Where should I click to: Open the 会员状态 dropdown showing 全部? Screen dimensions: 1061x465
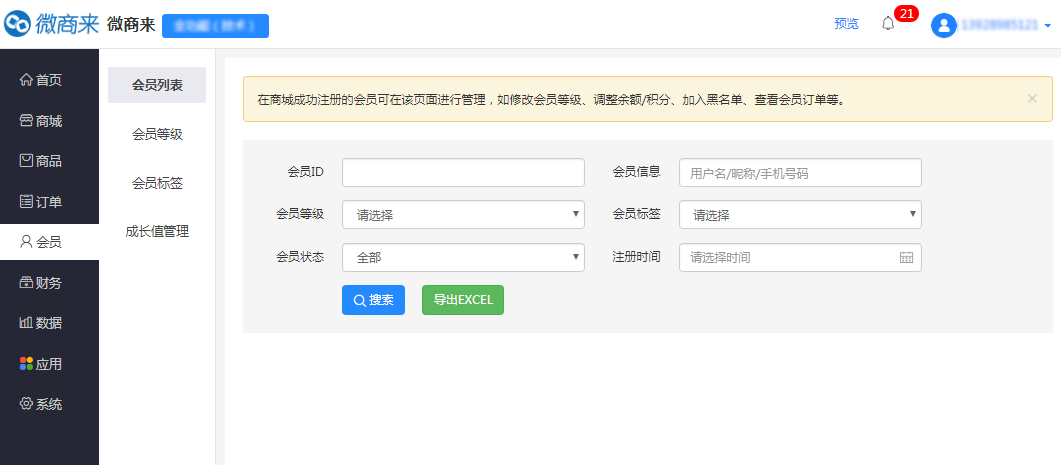pyautogui.click(x=463, y=257)
